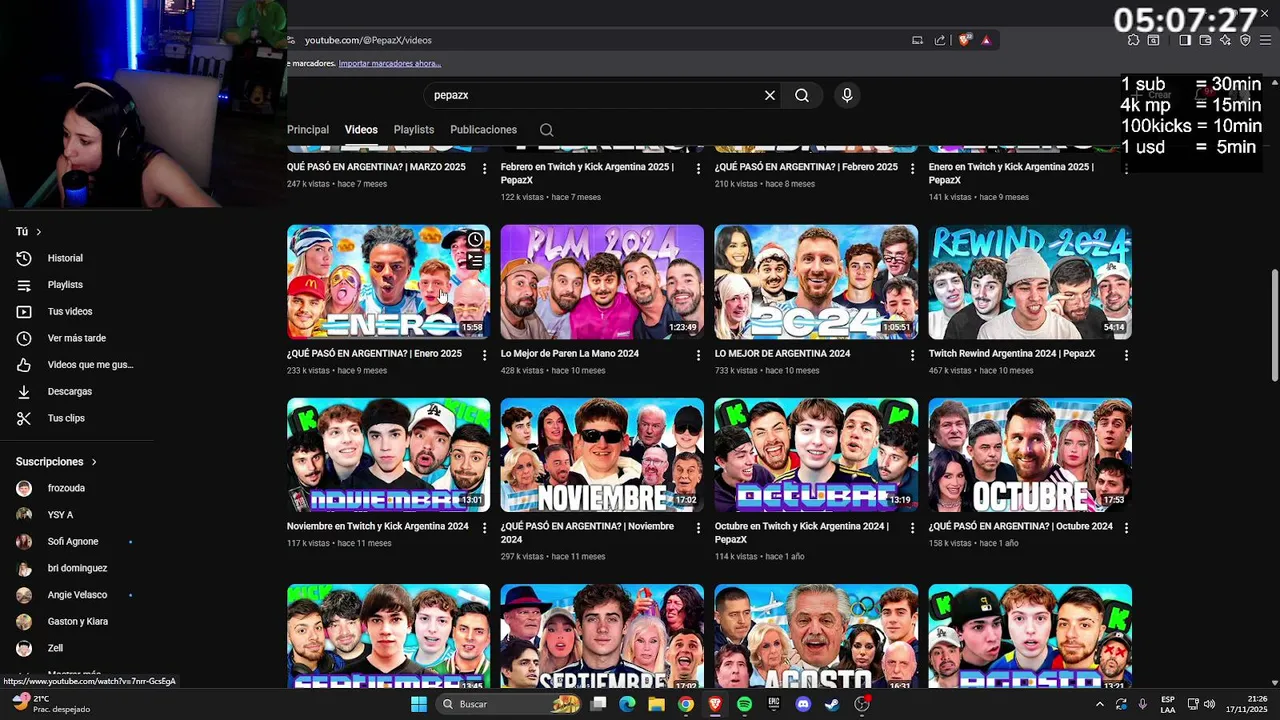Viewport: 1280px width, 720px height.
Task: Click the page vertical scrollbar thumb
Action: (1274, 325)
